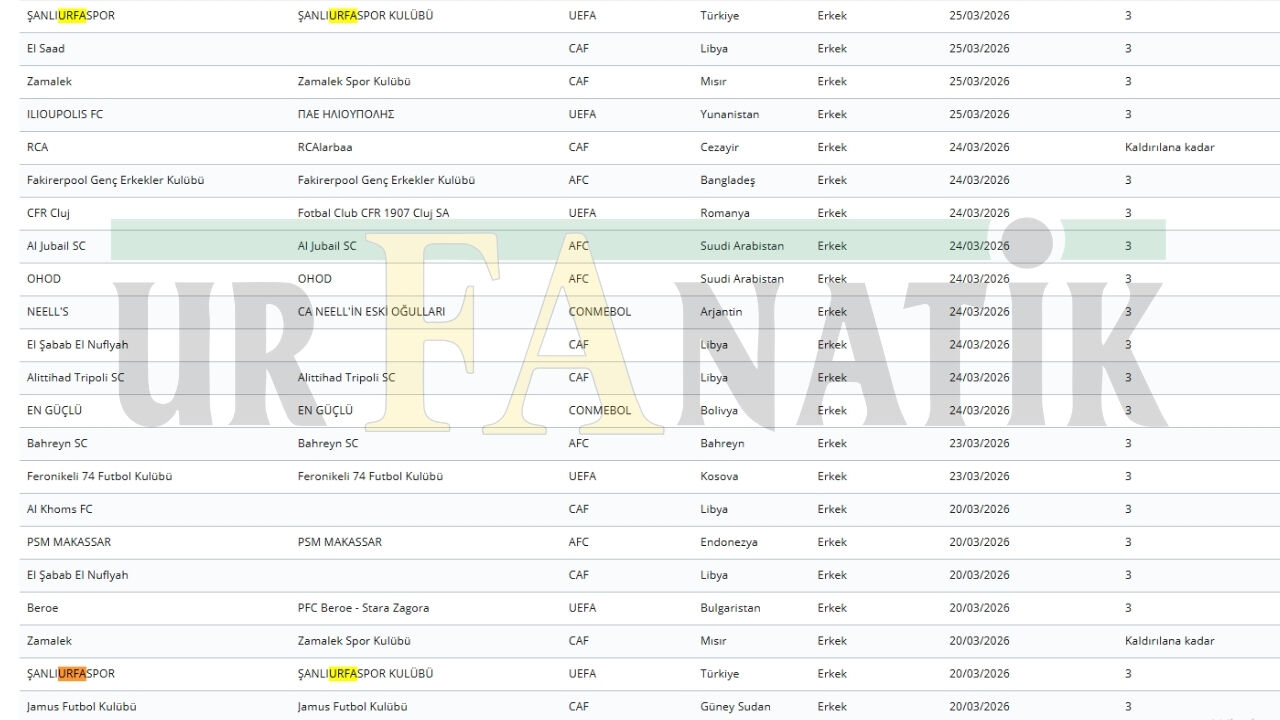1280x720 pixels.
Task: Click Erkek in the Arjantin row
Action: (832, 312)
